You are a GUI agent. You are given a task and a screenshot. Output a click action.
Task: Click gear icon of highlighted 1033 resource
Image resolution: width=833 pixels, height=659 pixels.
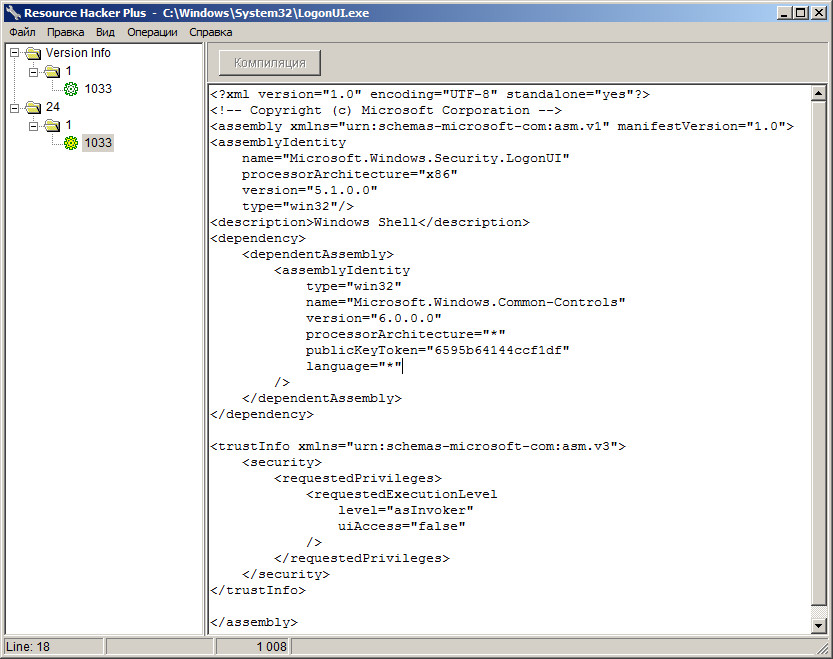71,143
